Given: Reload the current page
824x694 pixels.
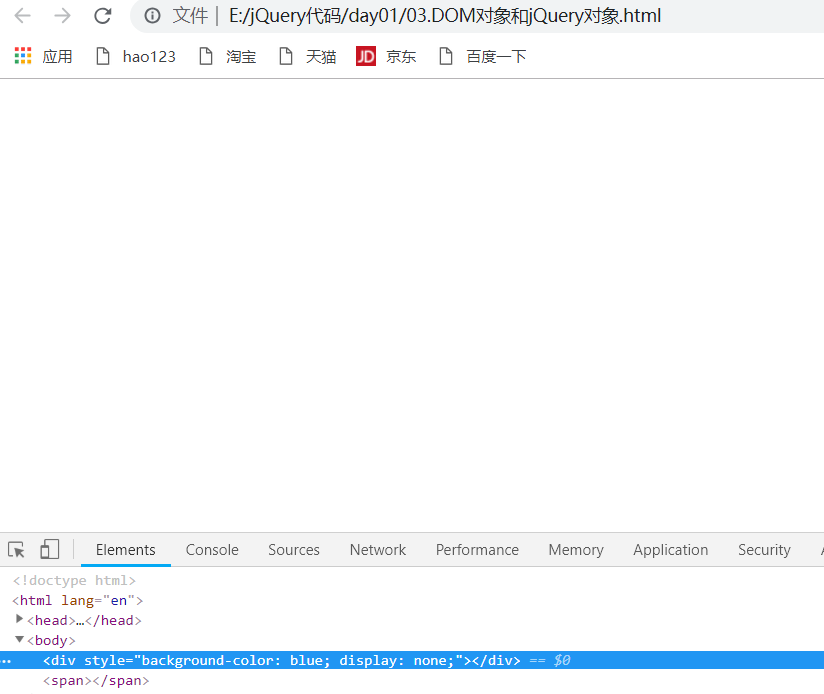Looking at the screenshot, I should click(x=102, y=16).
